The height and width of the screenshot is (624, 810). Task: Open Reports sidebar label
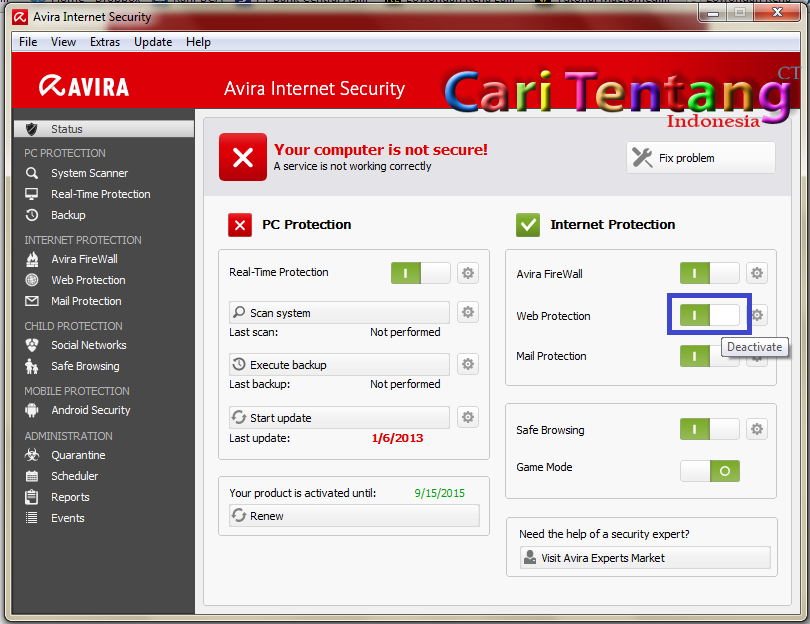pos(70,497)
